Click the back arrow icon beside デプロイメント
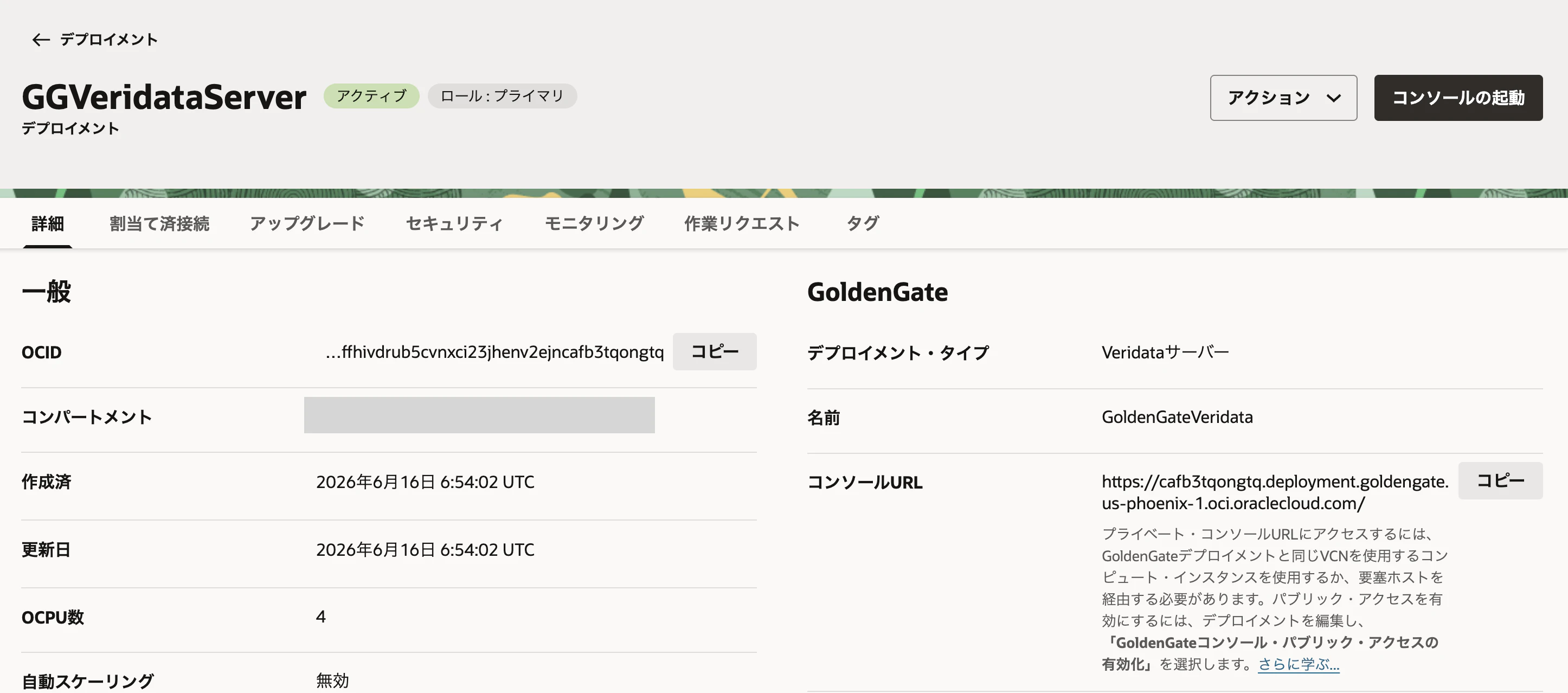The height and width of the screenshot is (693, 1568). click(x=41, y=40)
